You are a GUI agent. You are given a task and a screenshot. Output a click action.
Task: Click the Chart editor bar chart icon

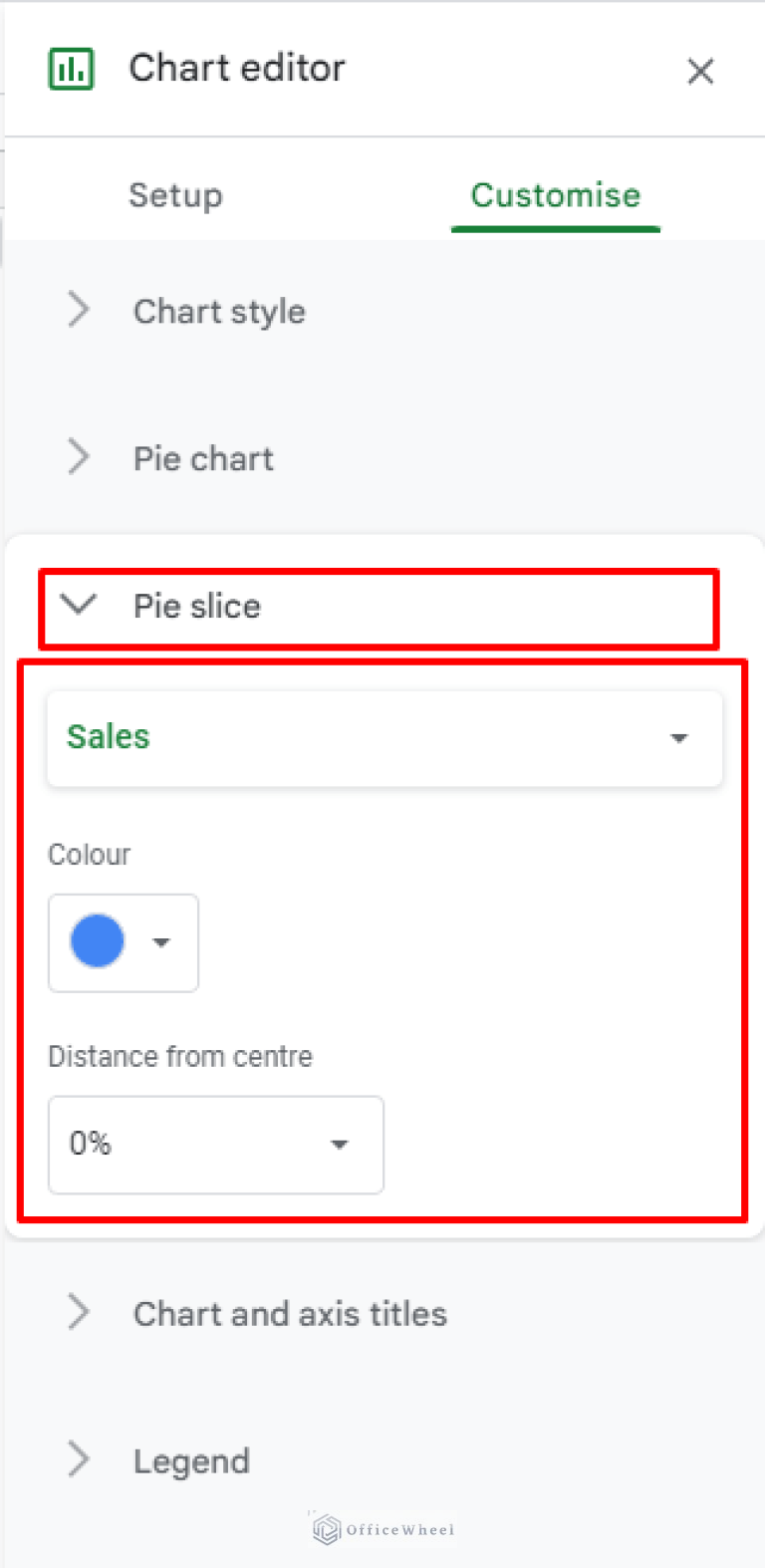tap(70, 67)
